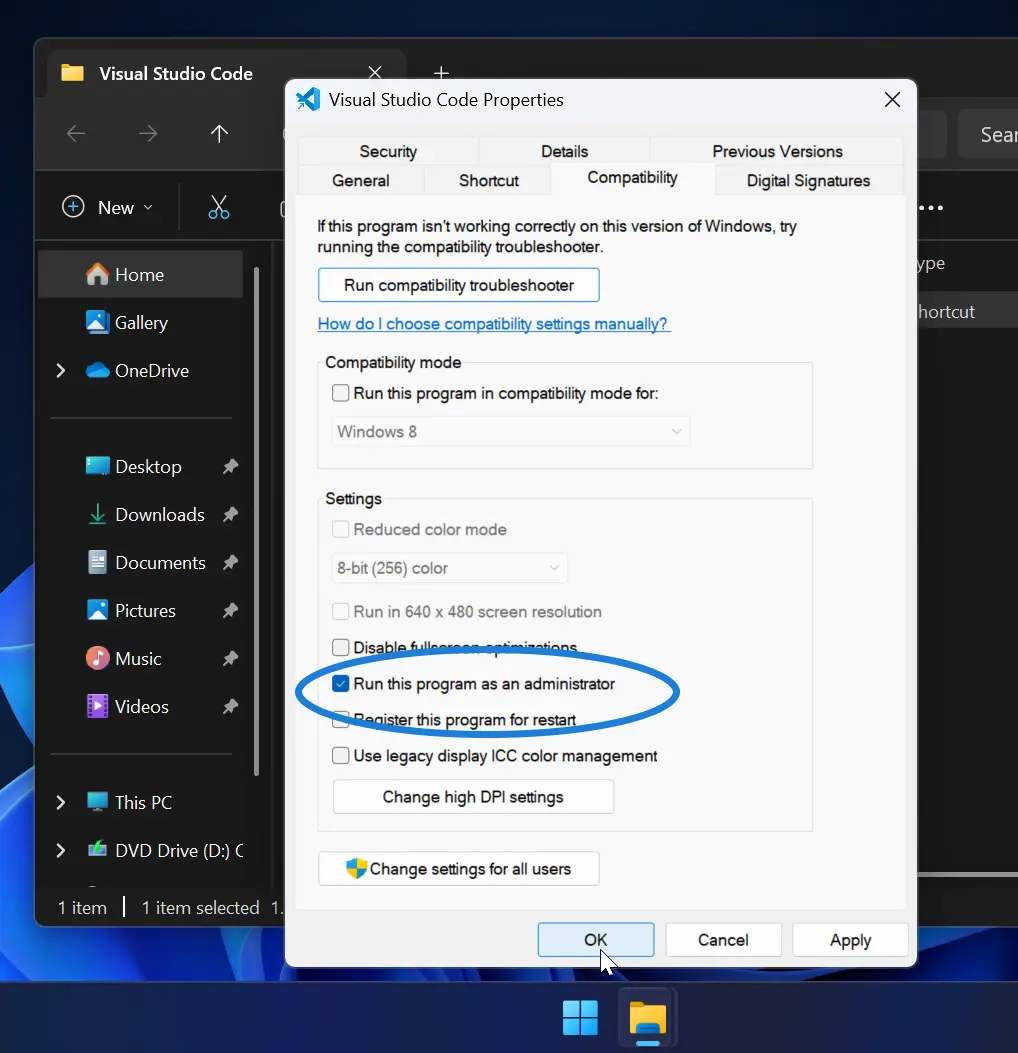Open Music folder in sidebar
This screenshot has height=1053, width=1018.
140,658
